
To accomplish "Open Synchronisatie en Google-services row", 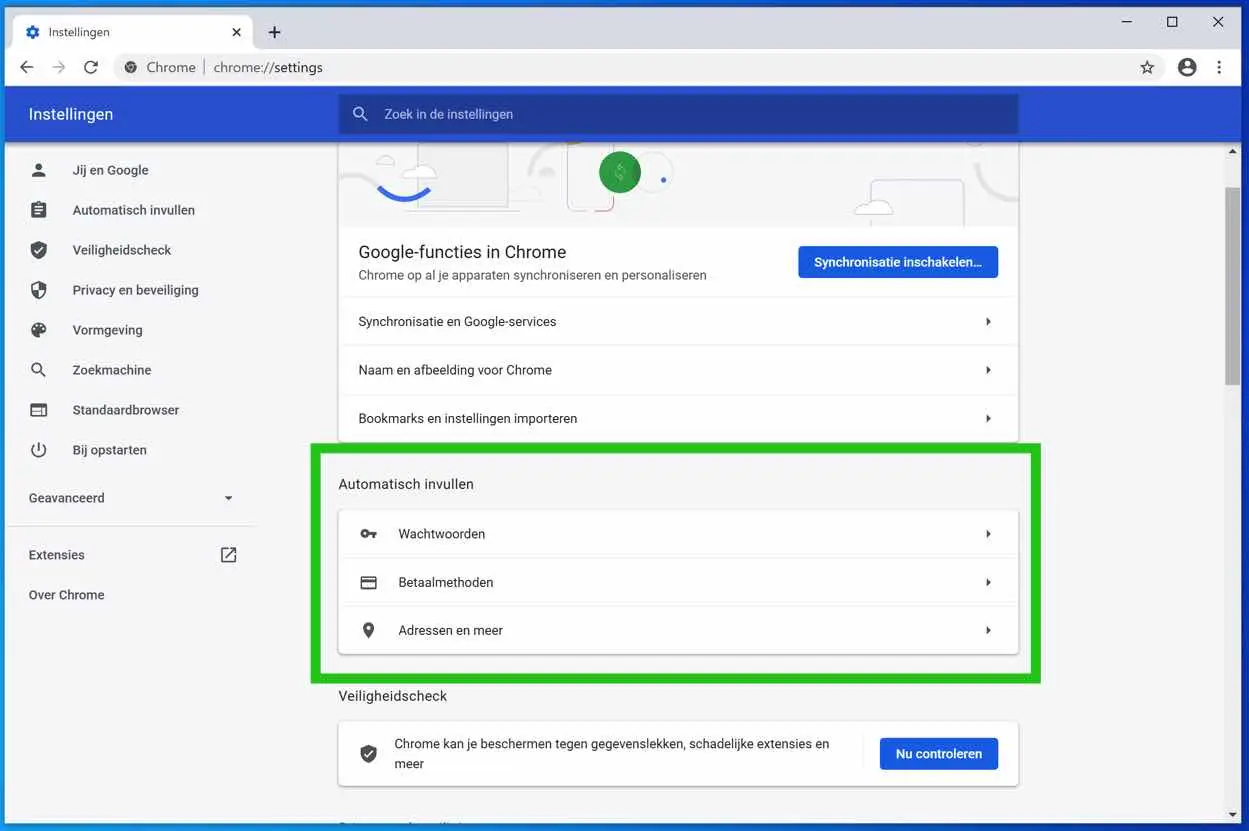I will coord(678,322).
